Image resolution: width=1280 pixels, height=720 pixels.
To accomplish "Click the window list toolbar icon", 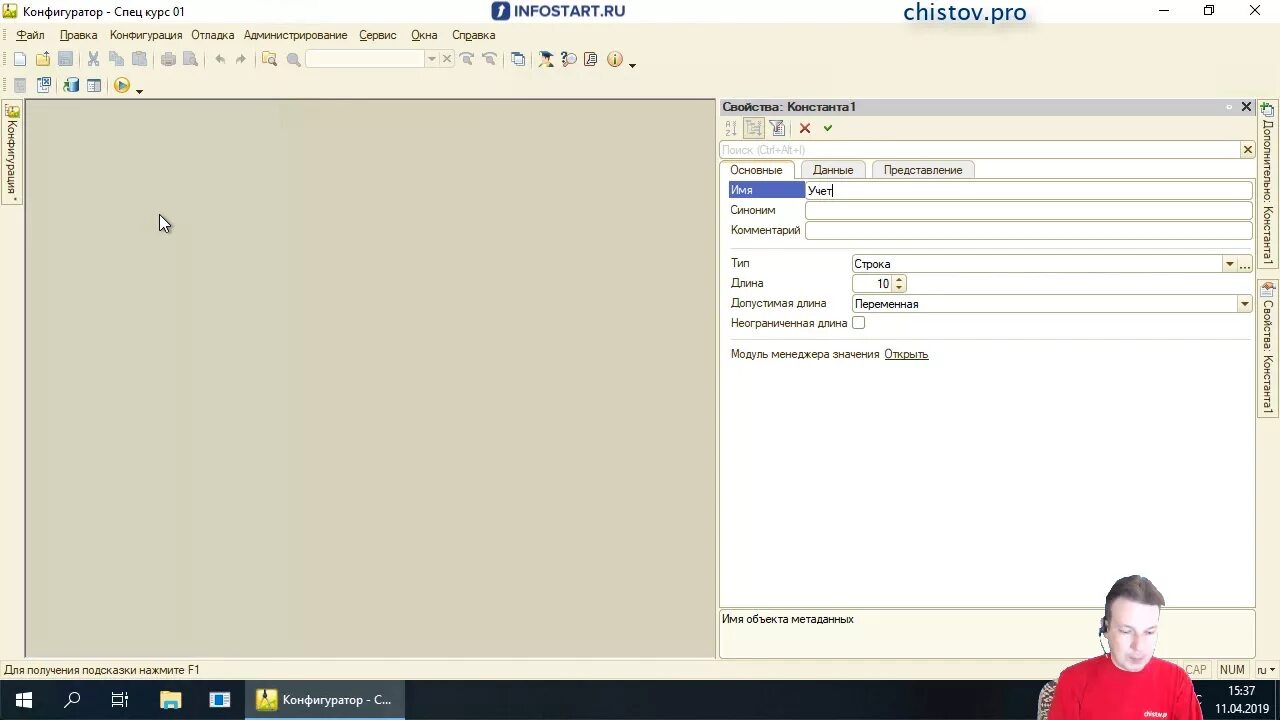I will [x=517, y=59].
